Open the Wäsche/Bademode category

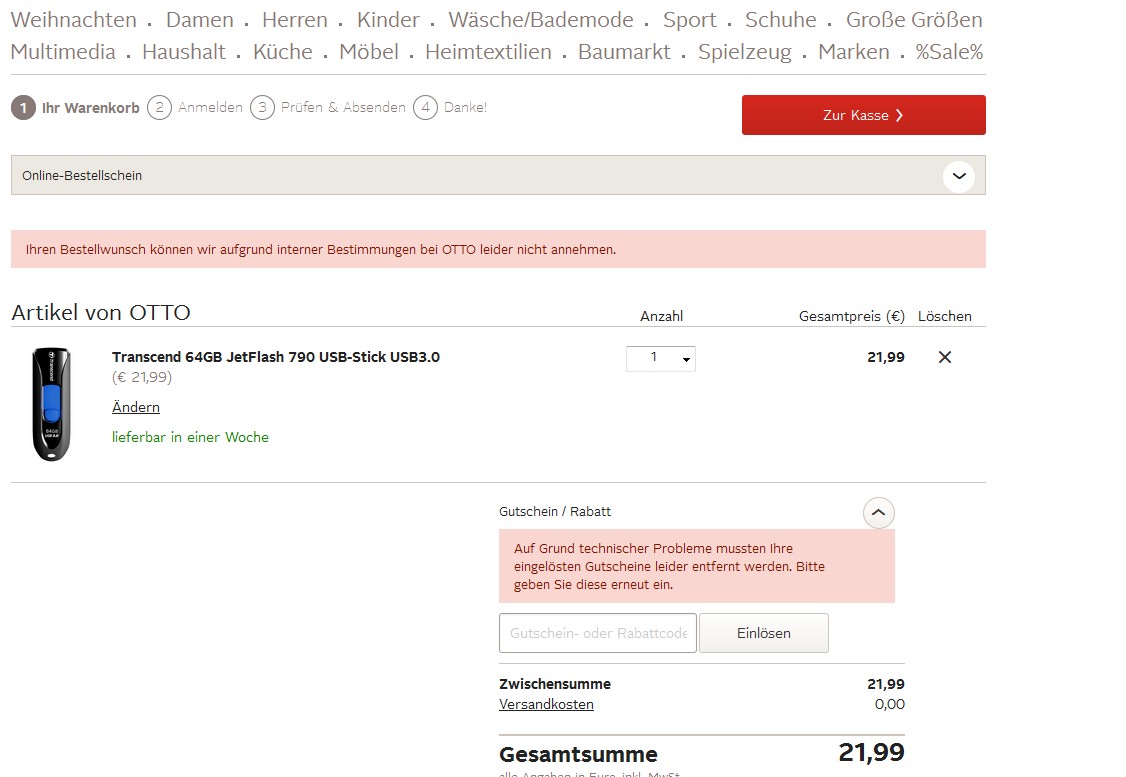(541, 20)
